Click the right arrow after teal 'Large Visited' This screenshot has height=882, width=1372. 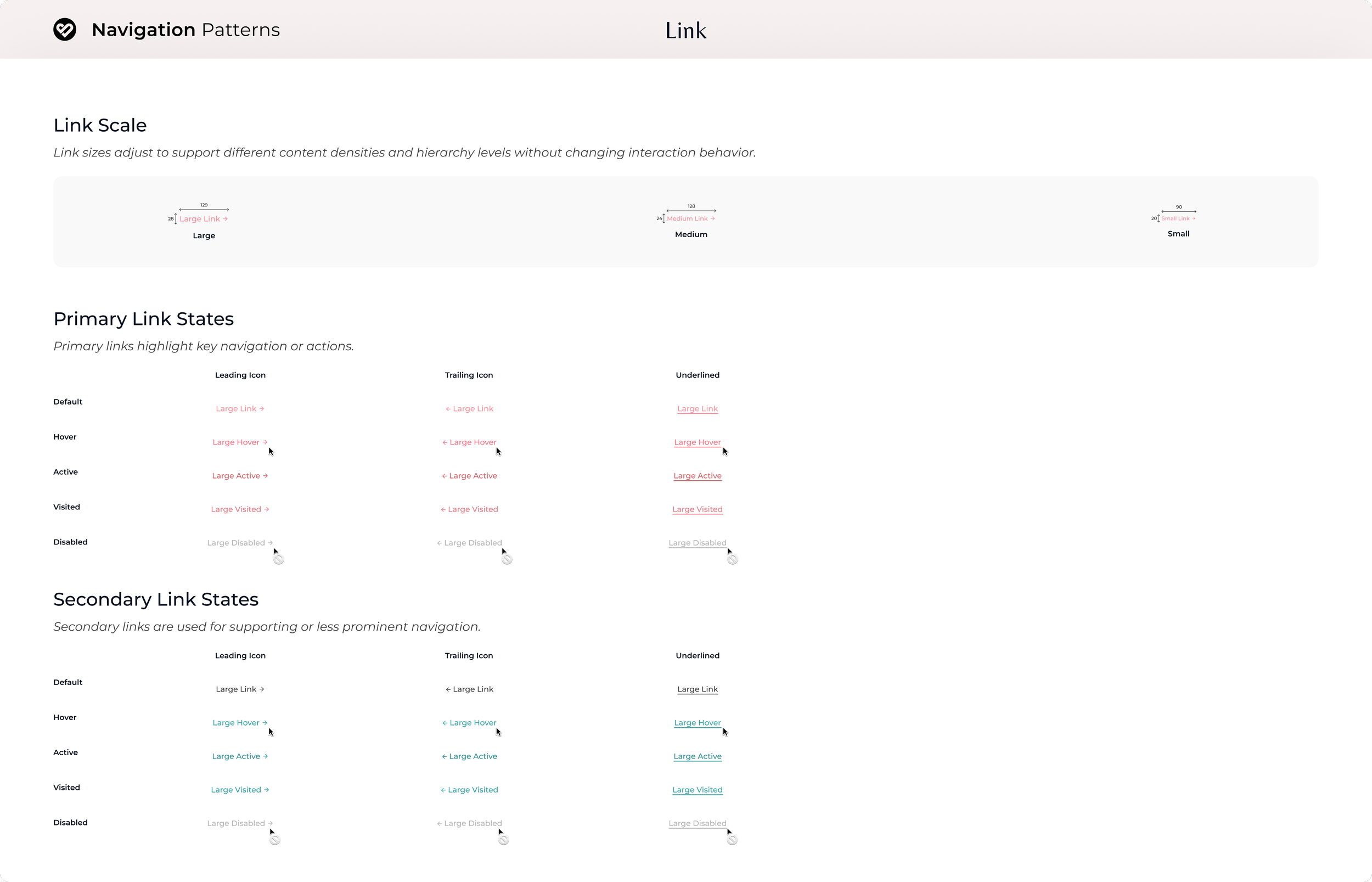pyautogui.click(x=267, y=790)
